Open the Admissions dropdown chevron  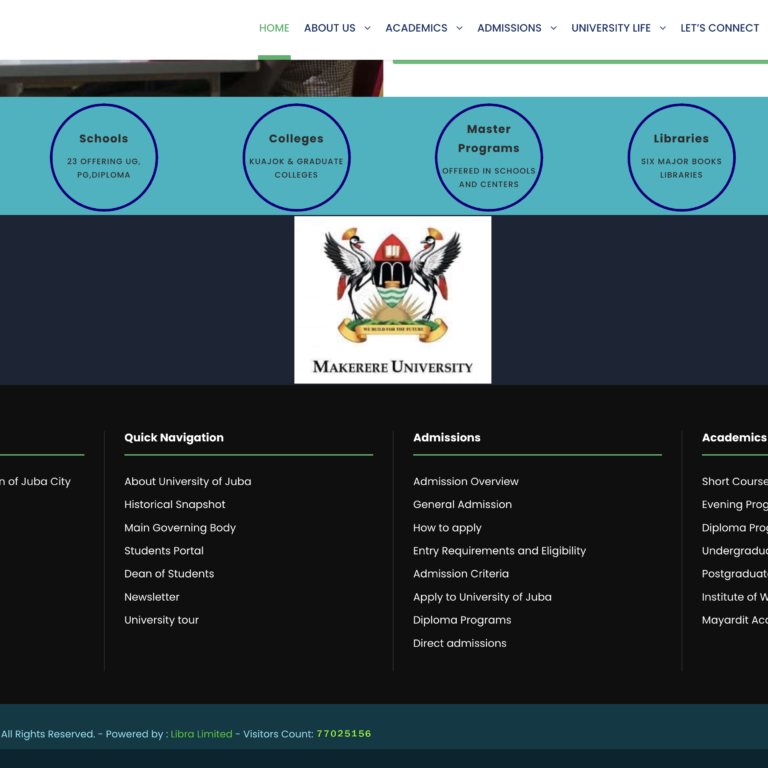pos(553,29)
